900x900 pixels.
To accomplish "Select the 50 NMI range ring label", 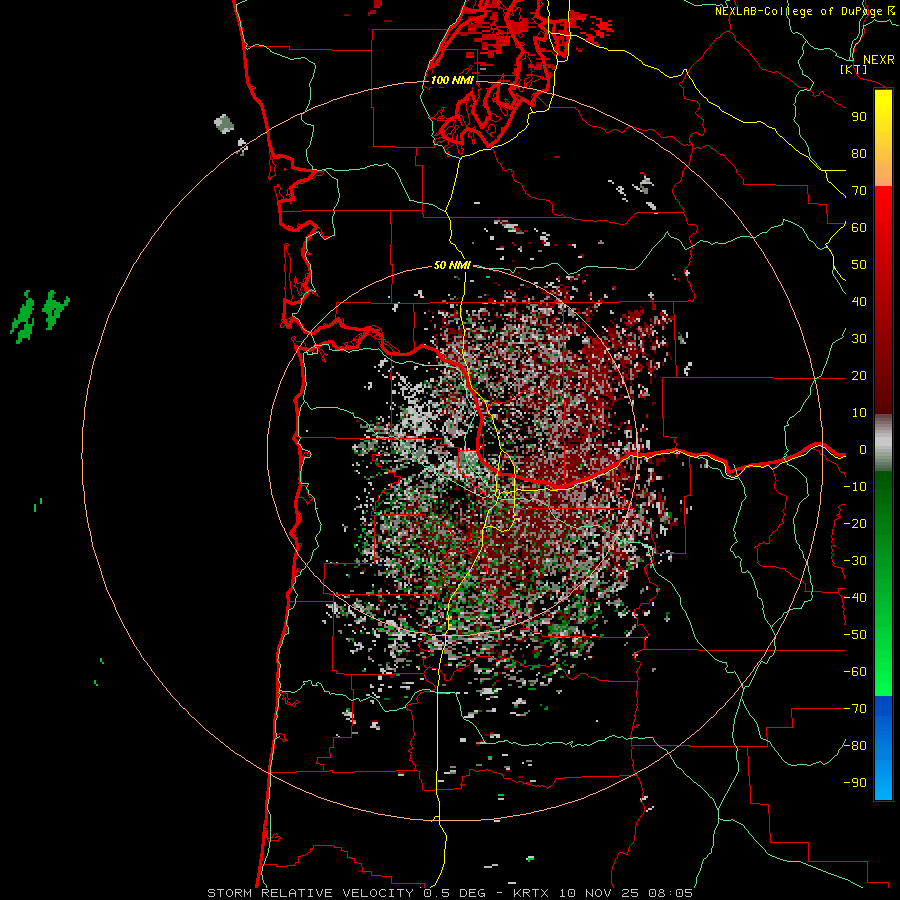I will pyautogui.click(x=452, y=265).
